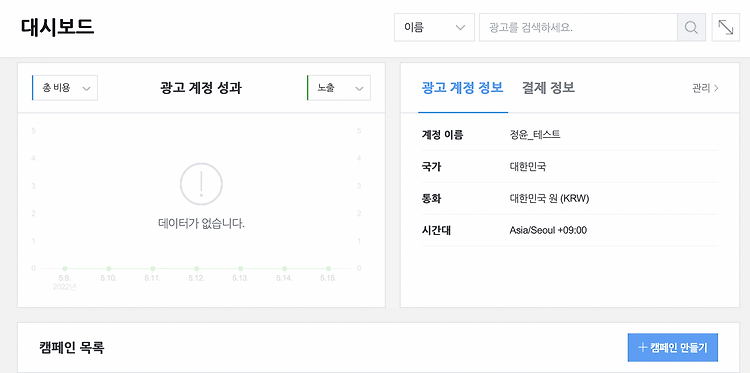Click the chart data point for 5.14.
This screenshot has height=373, width=750.
tap(285, 269)
